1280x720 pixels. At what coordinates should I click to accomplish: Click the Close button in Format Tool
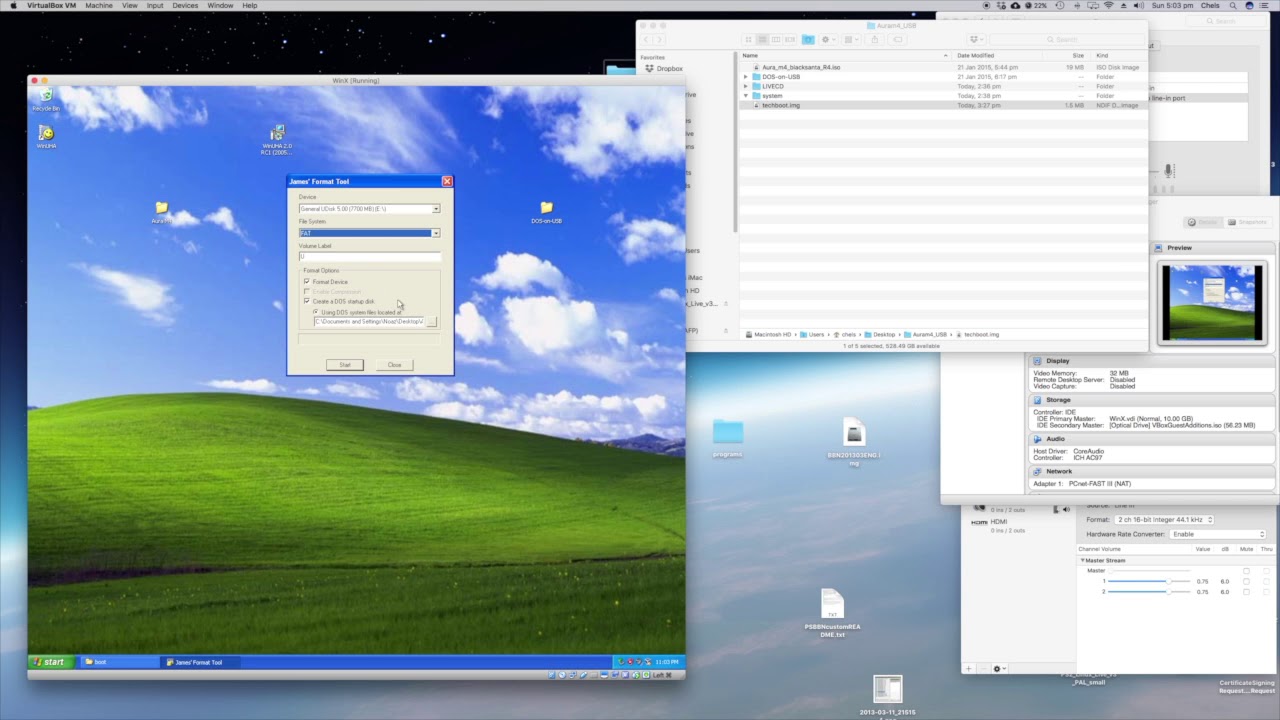[x=394, y=365]
